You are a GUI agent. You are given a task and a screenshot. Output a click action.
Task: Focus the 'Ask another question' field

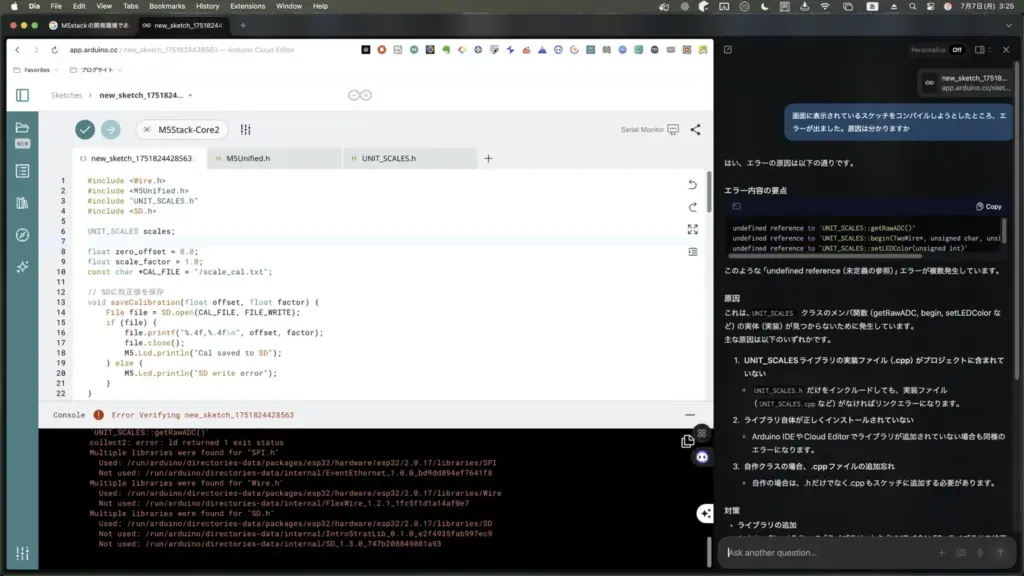[827, 552]
